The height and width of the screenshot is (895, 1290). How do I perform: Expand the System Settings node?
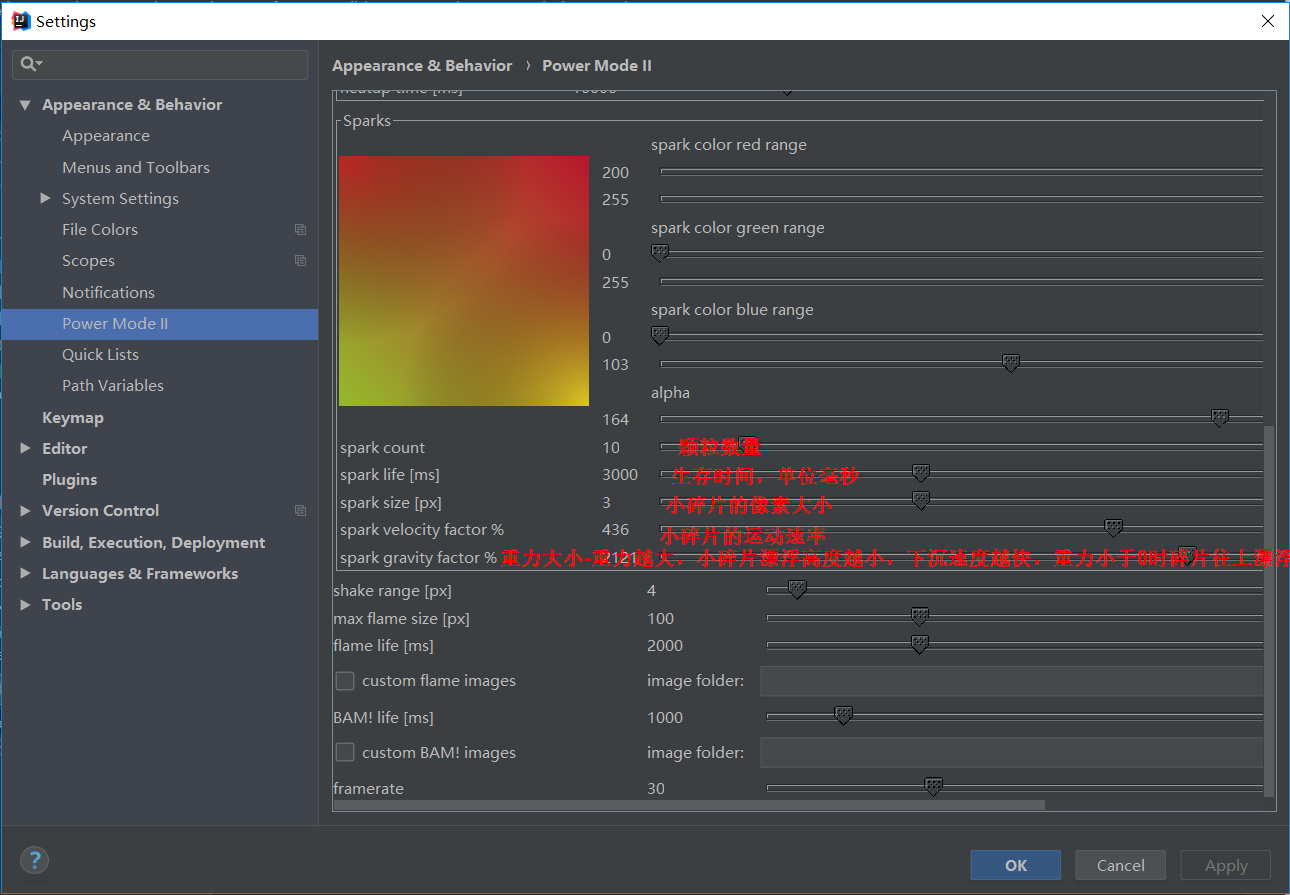pos(44,198)
